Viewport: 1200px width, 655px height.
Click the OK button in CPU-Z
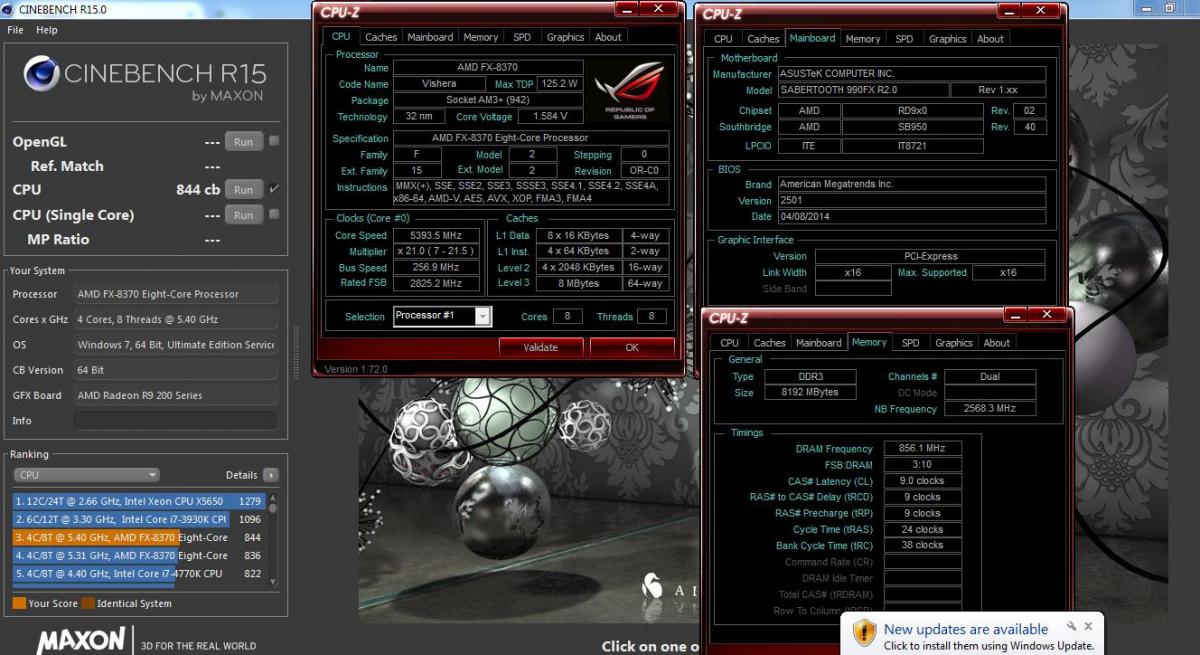(x=632, y=347)
